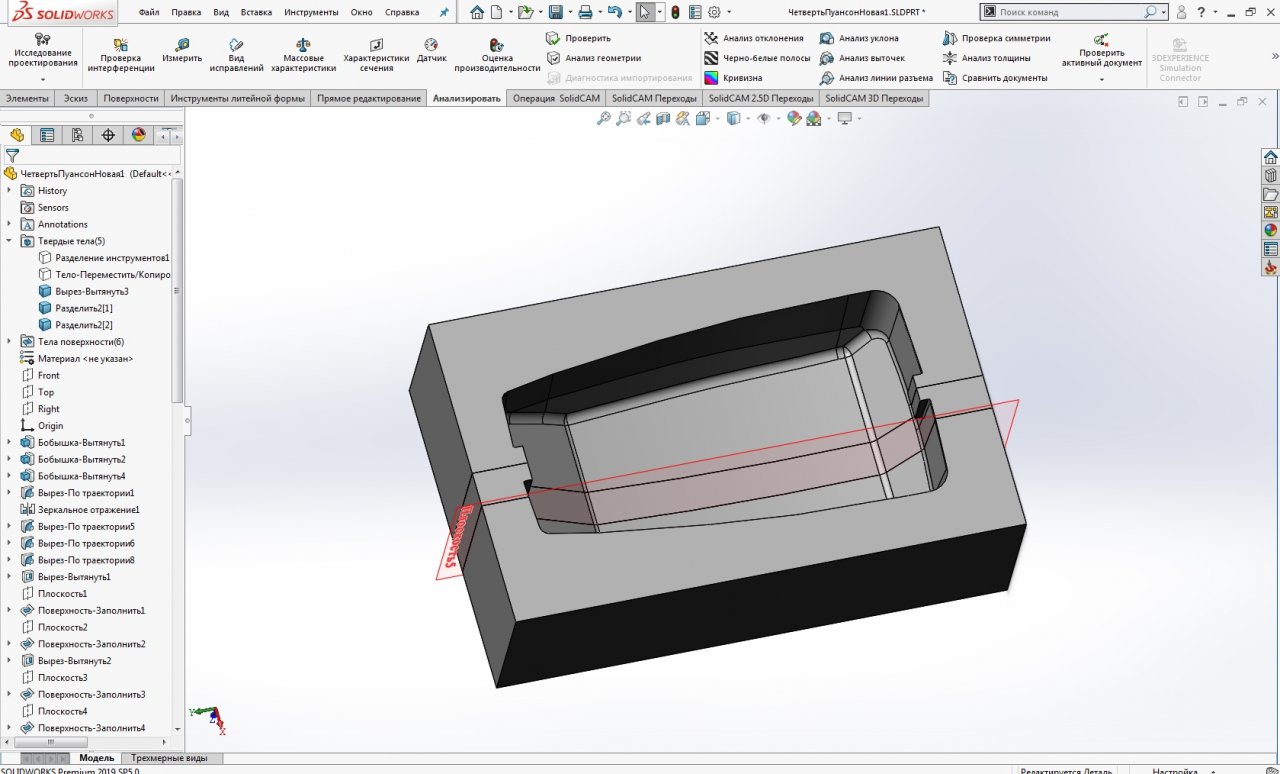The image size is (1280, 774).
Task: Click the Измерить (Measure) tool icon
Action: (182, 45)
